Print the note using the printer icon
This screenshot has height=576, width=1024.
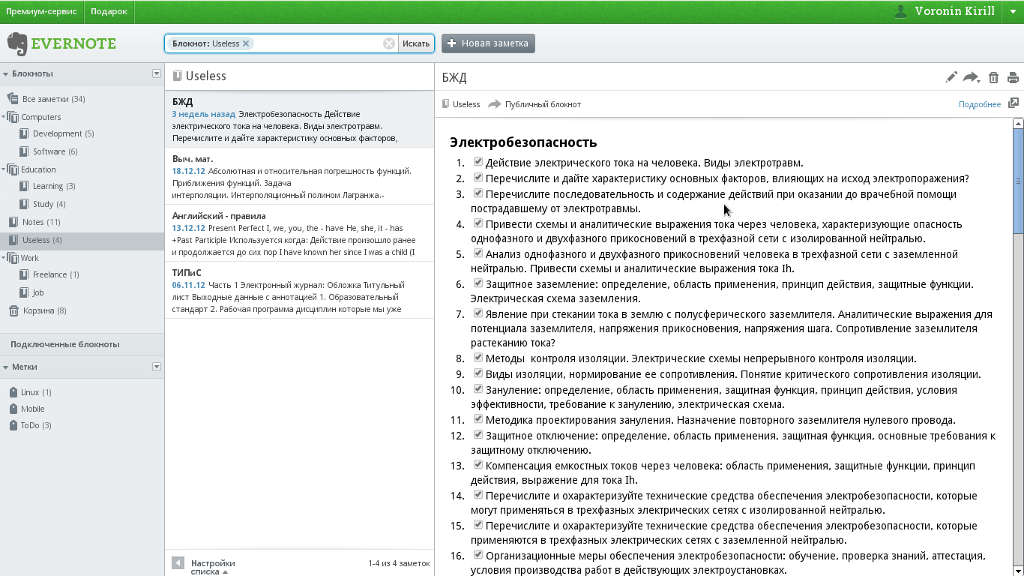pyautogui.click(x=1011, y=75)
